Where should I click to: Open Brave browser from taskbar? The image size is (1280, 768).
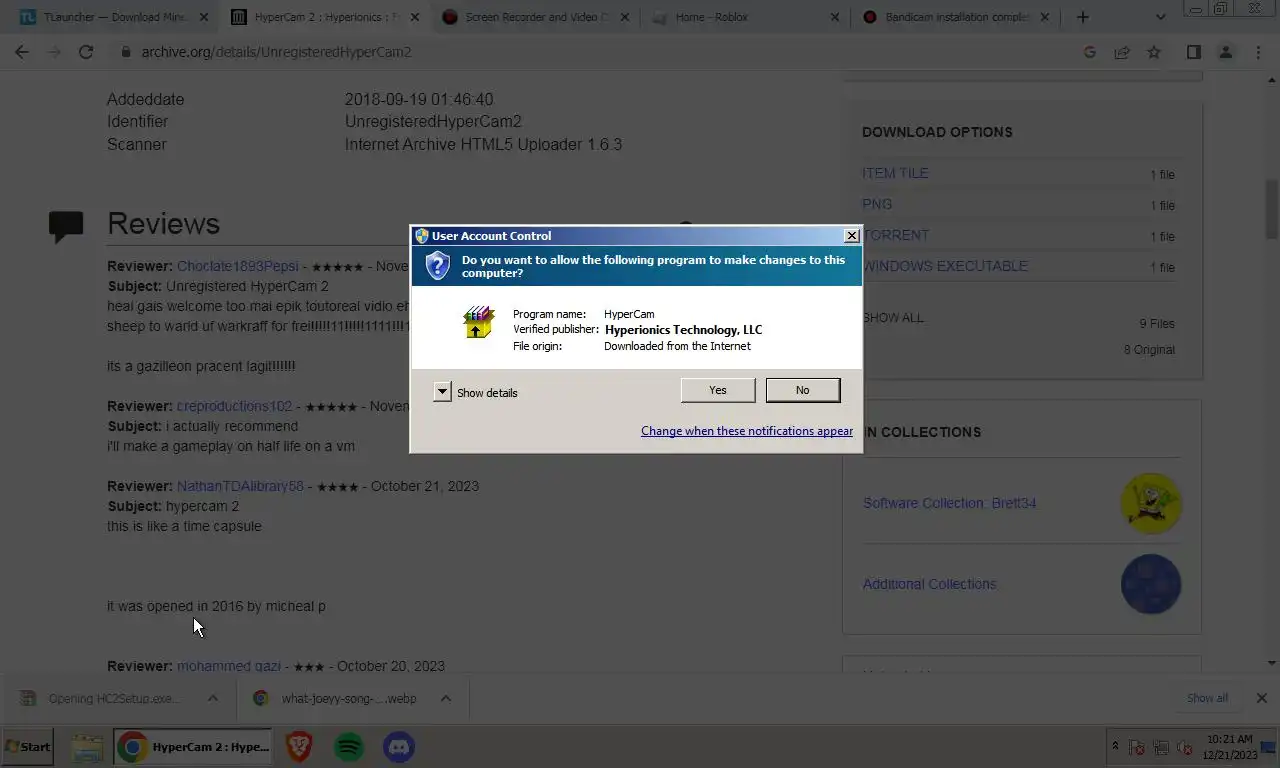click(299, 747)
